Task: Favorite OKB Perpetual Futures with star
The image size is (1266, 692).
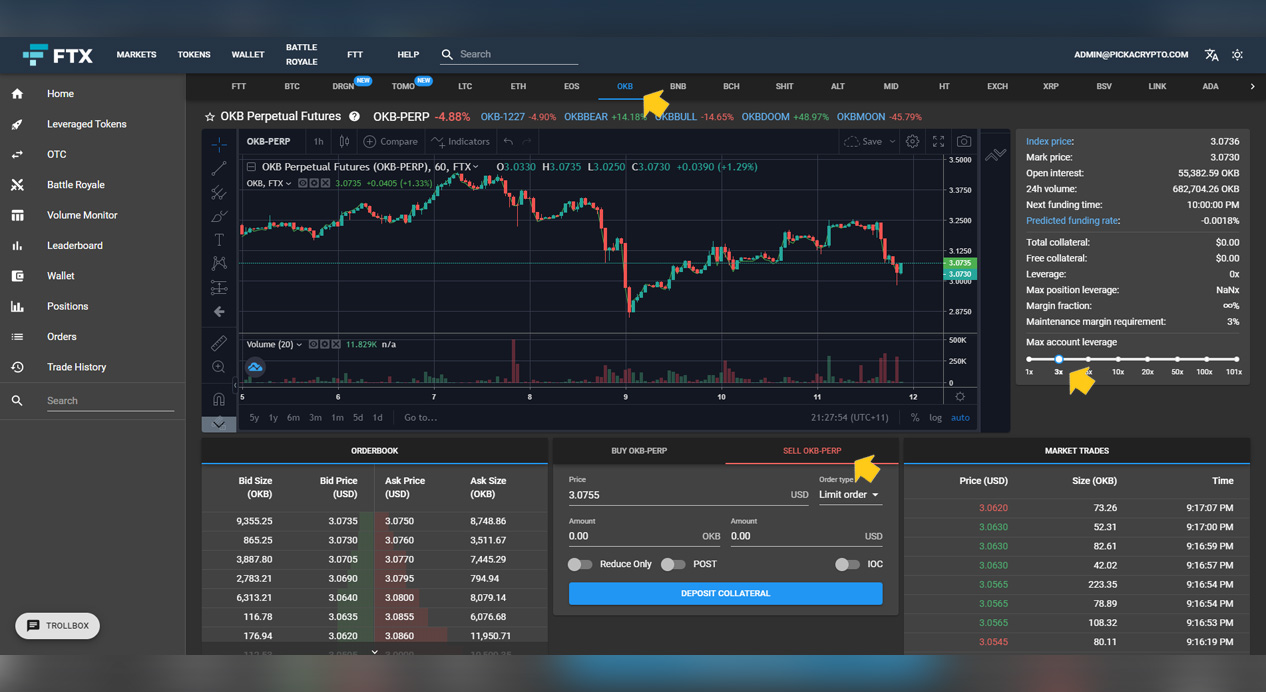Action: [x=210, y=117]
